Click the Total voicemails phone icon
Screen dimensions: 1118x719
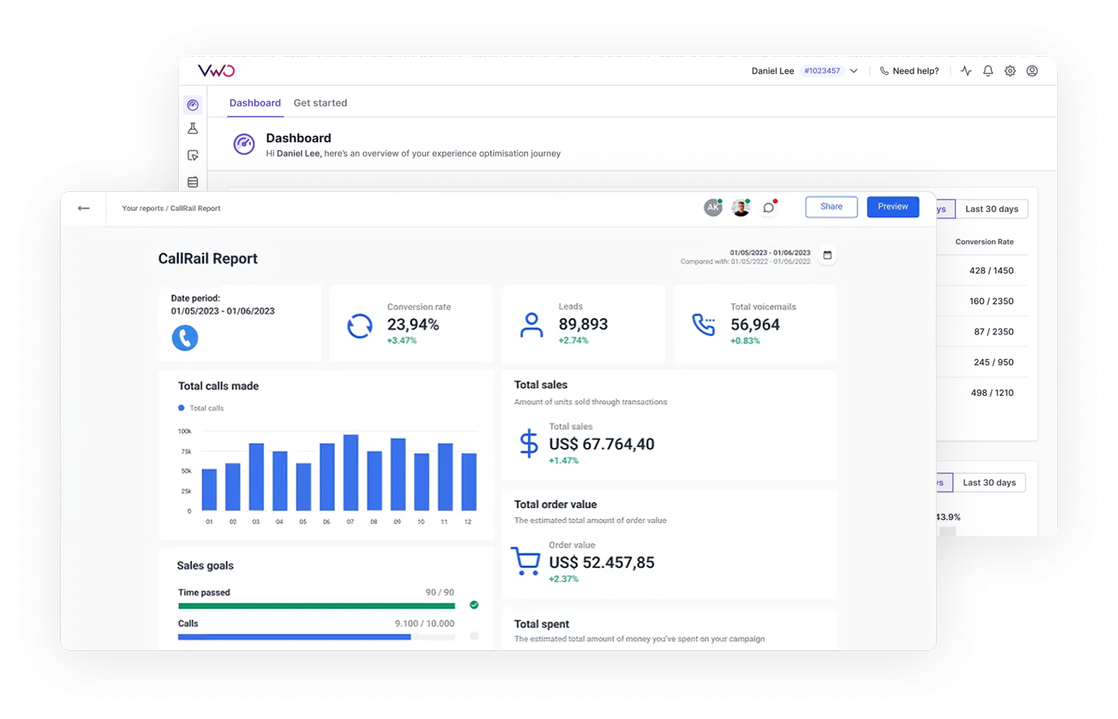703,325
